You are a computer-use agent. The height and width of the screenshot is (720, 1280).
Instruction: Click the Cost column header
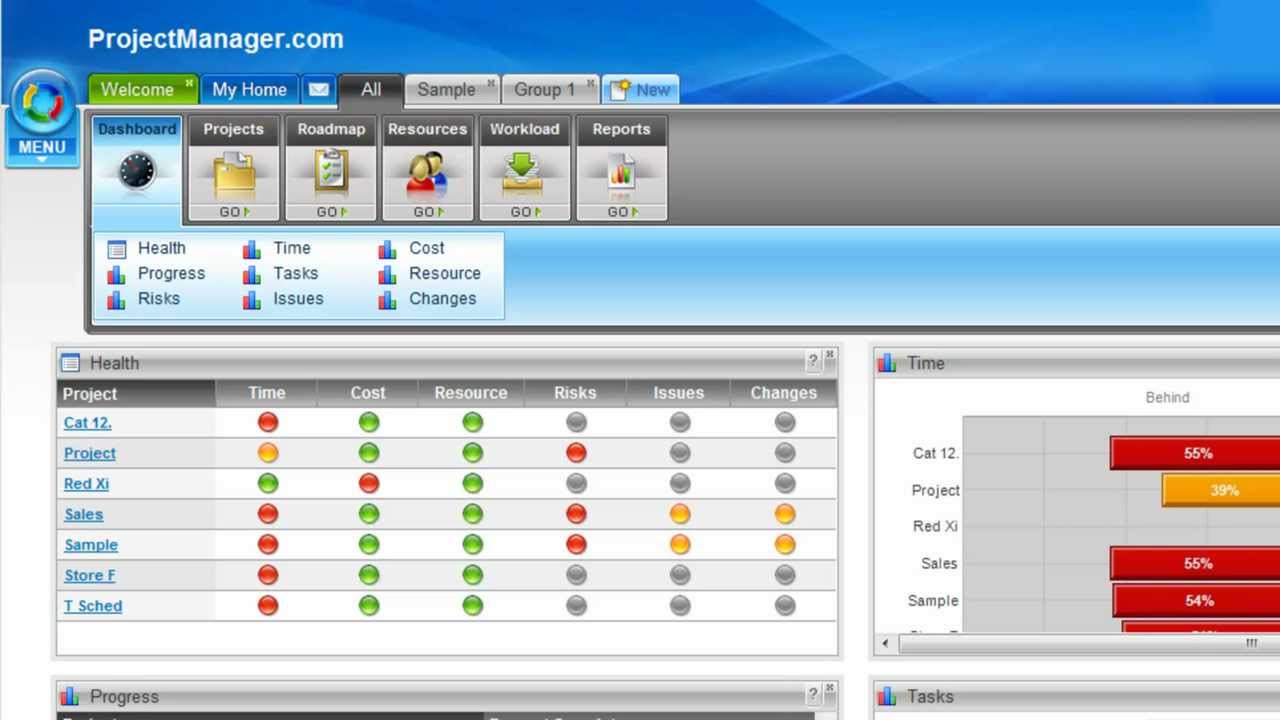click(x=368, y=393)
